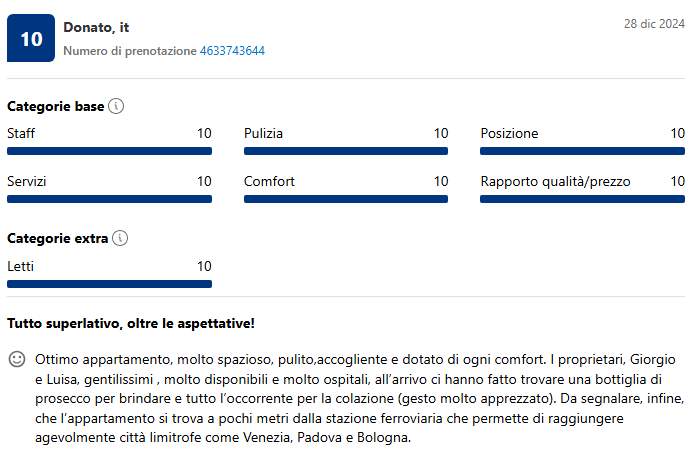Click the Categorie base heading
Image resolution: width=696 pixels, height=462 pixels.
[x=55, y=106]
